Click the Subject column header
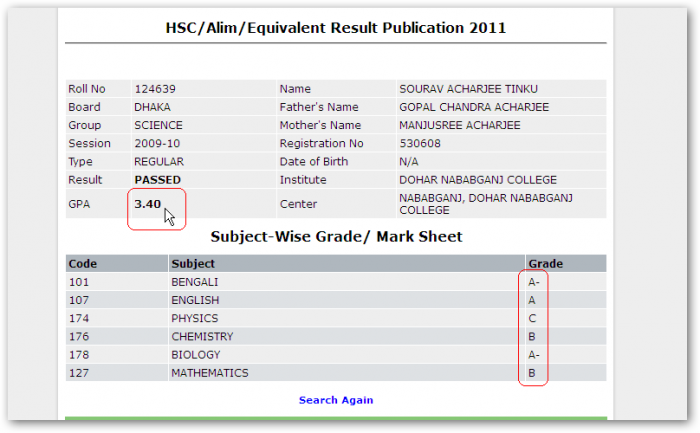The width and height of the screenshot is (700, 433). coord(193,264)
